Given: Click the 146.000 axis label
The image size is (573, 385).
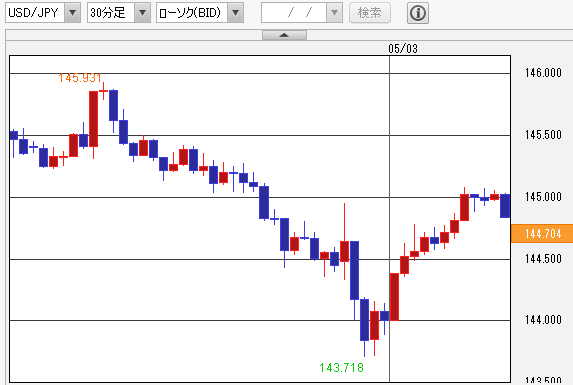Looking at the screenshot, I should click(543, 73).
